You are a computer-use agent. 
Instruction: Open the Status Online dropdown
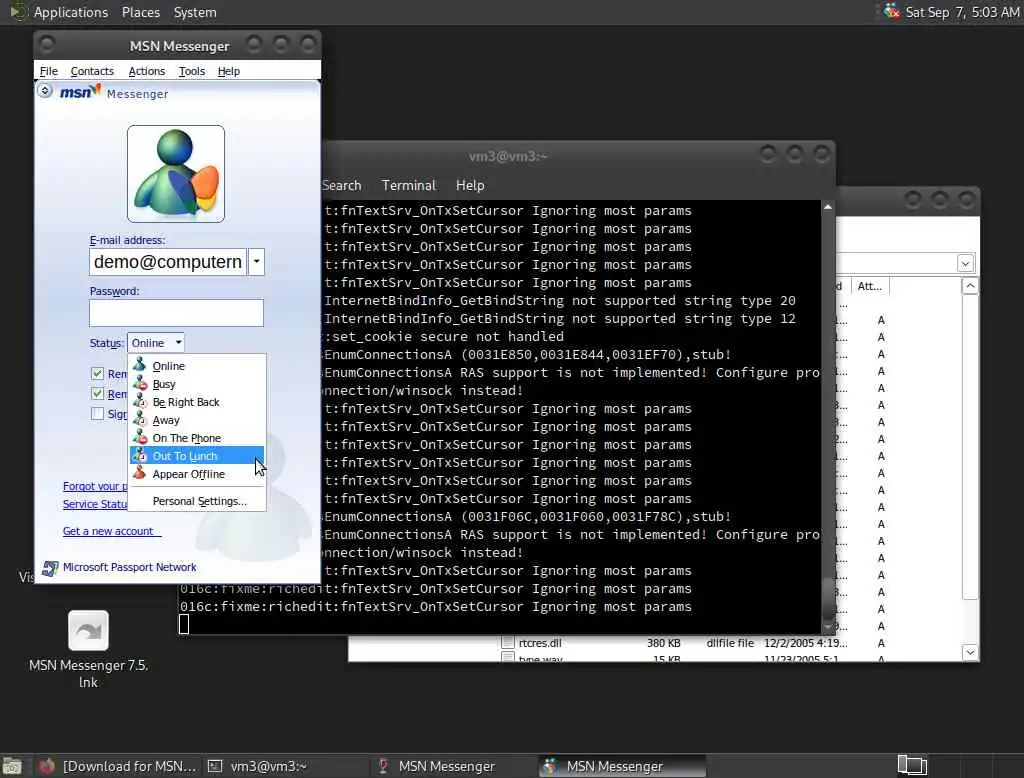click(x=155, y=343)
